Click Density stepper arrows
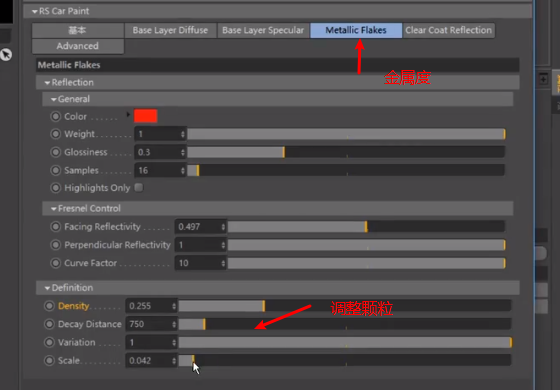This screenshot has height=390, width=560. [x=174, y=306]
